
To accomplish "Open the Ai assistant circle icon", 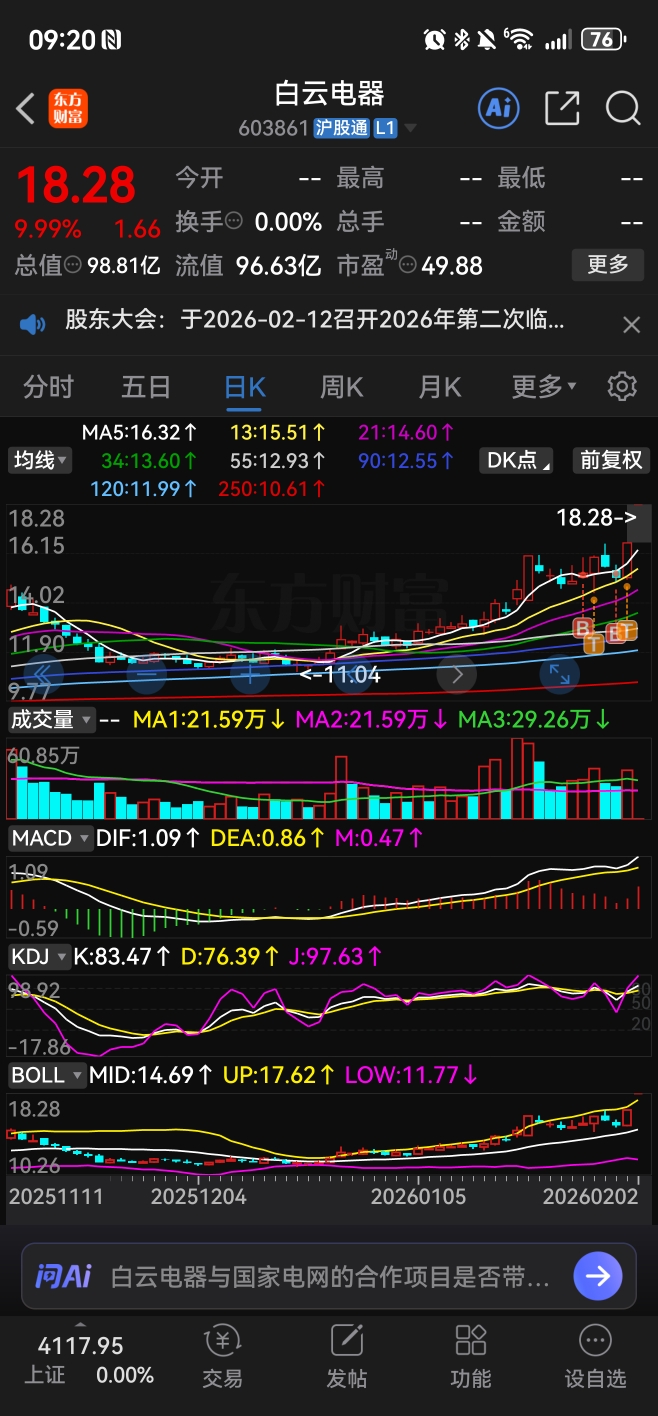I will (499, 107).
